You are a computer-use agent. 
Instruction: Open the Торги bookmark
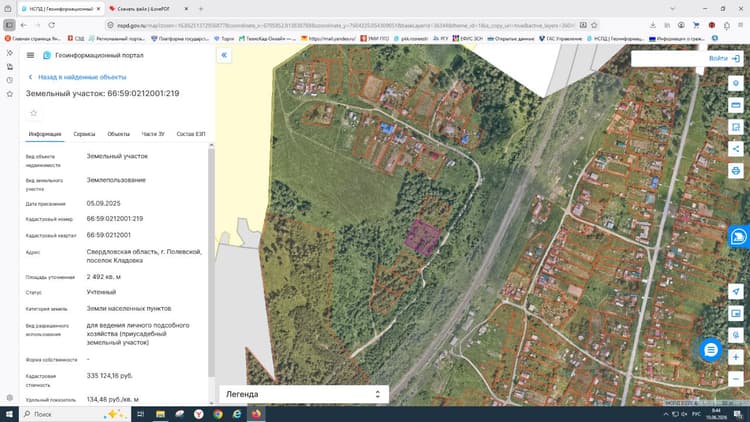tap(224, 38)
